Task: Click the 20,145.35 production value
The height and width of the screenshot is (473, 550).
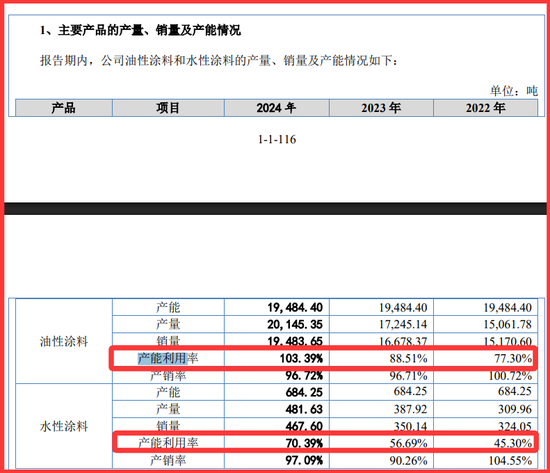Action: (295, 324)
